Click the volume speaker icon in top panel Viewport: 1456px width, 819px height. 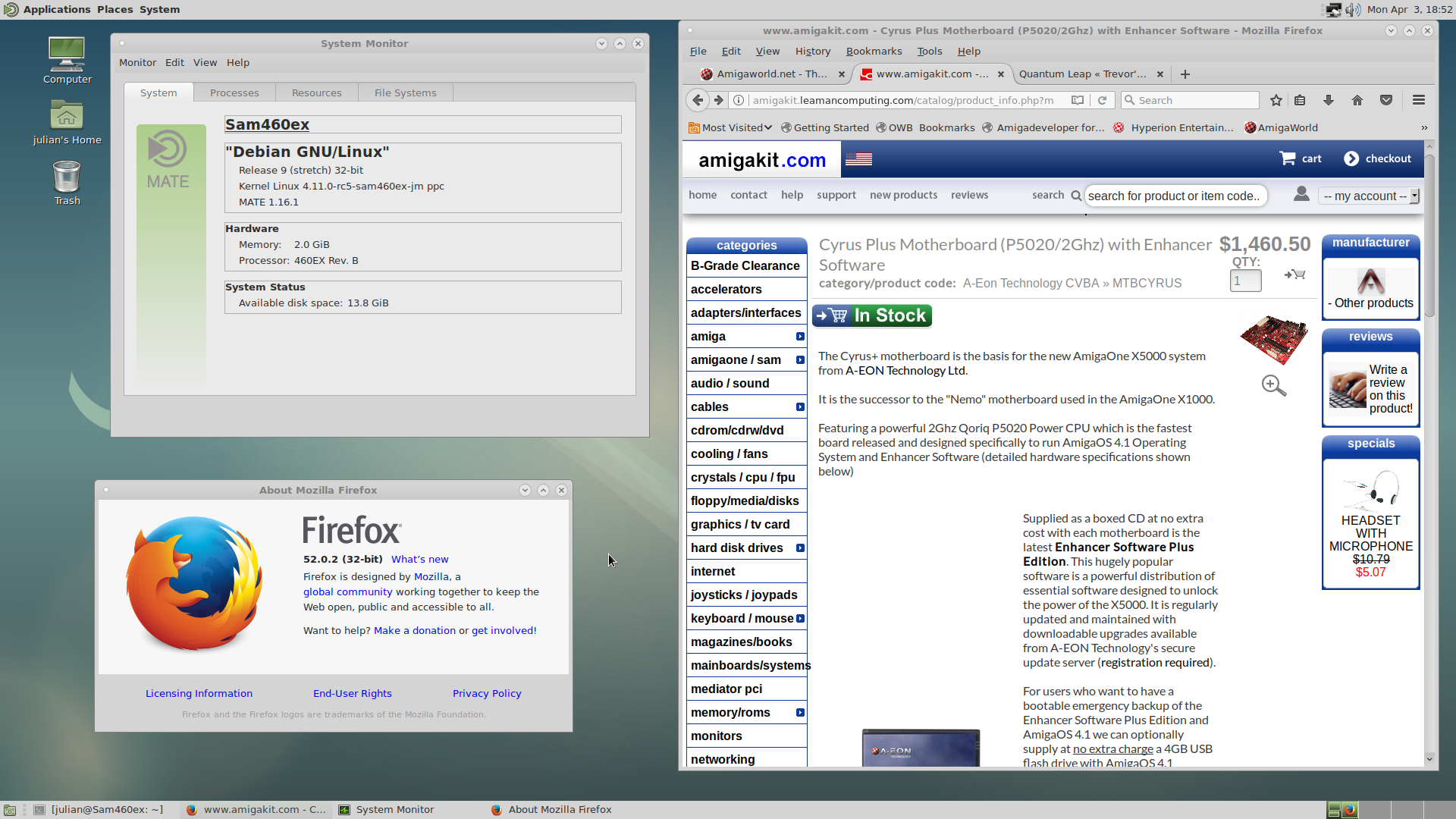[1353, 9]
